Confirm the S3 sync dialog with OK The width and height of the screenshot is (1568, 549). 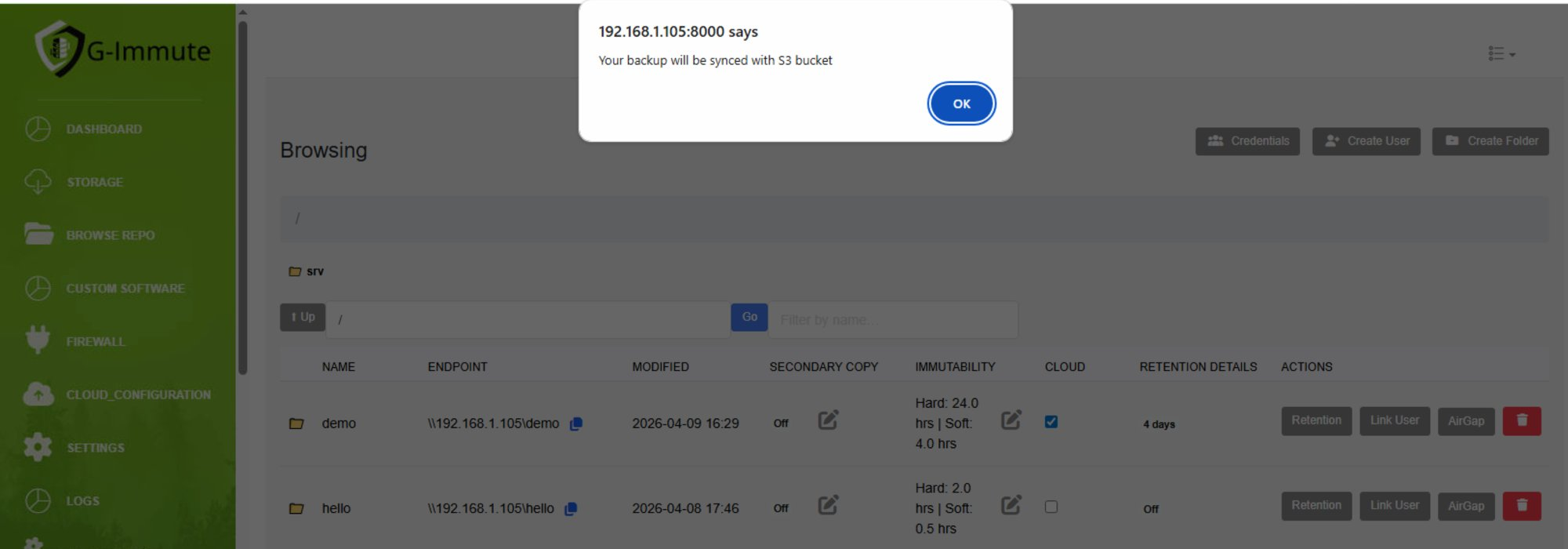(x=961, y=104)
